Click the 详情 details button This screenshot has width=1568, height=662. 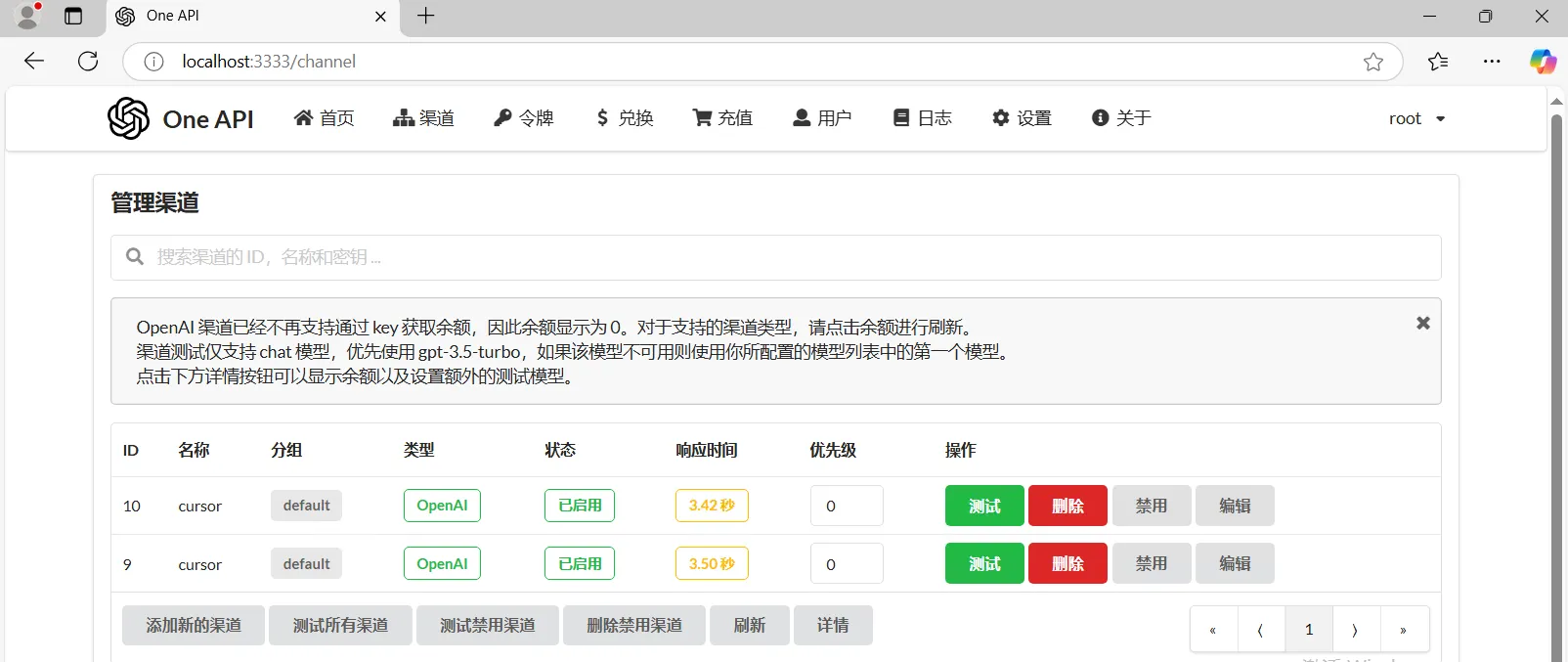tap(833, 625)
